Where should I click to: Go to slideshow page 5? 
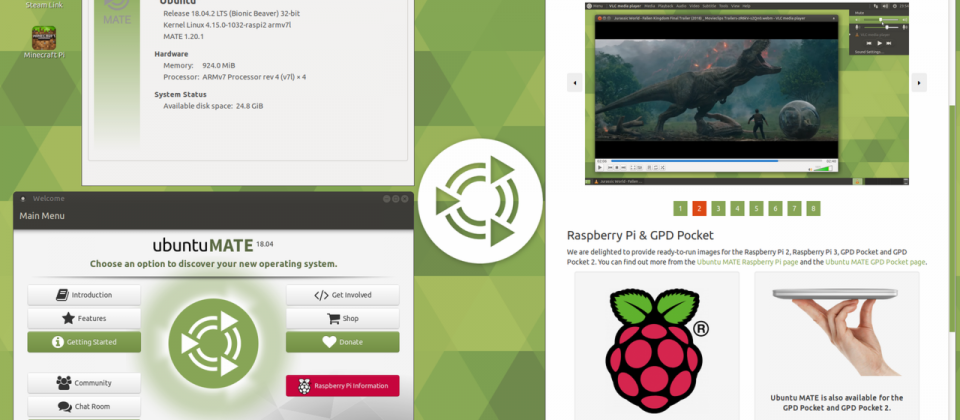pos(756,208)
